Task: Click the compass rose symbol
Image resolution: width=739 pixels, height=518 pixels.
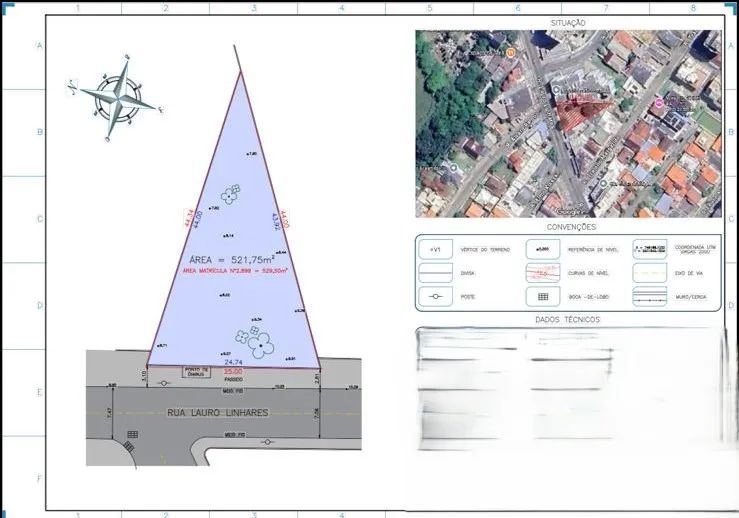Action: 116,99
